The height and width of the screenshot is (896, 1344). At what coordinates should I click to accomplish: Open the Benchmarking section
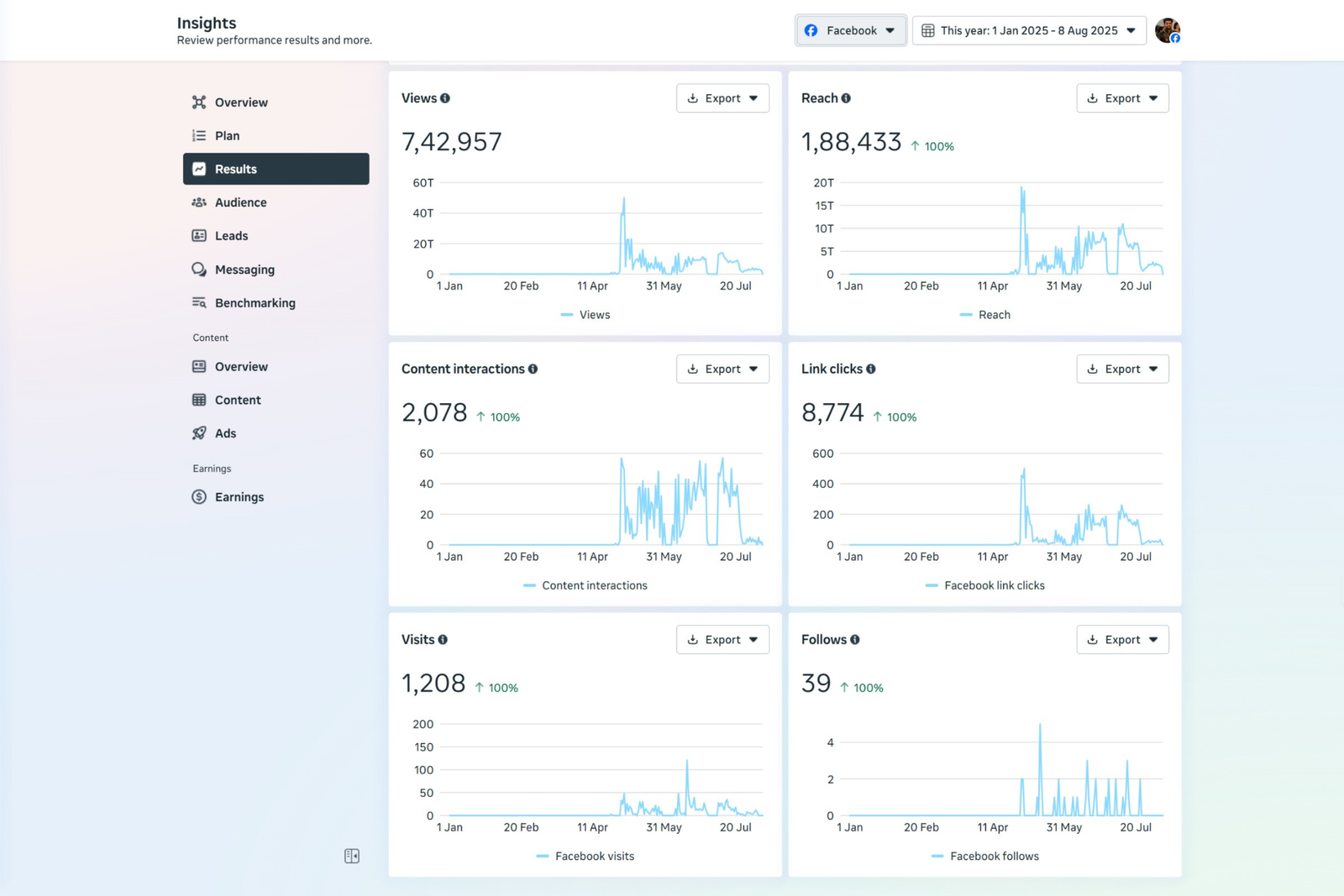tap(255, 303)
